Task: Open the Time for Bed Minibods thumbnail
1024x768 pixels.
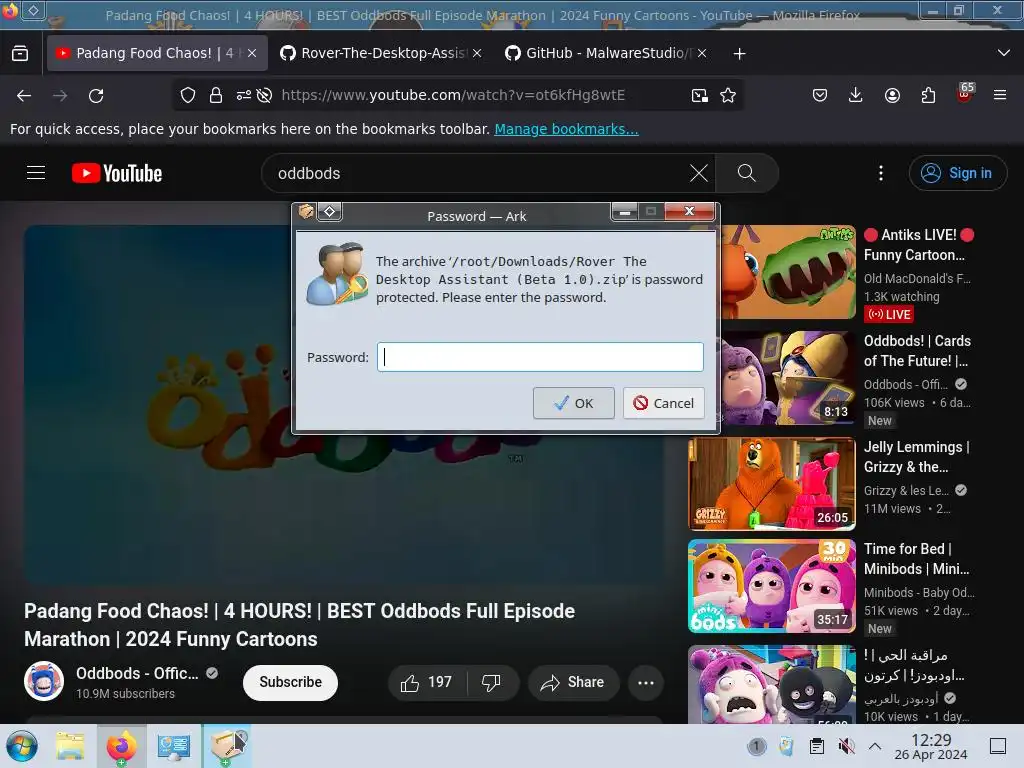Action: (771, 586)
